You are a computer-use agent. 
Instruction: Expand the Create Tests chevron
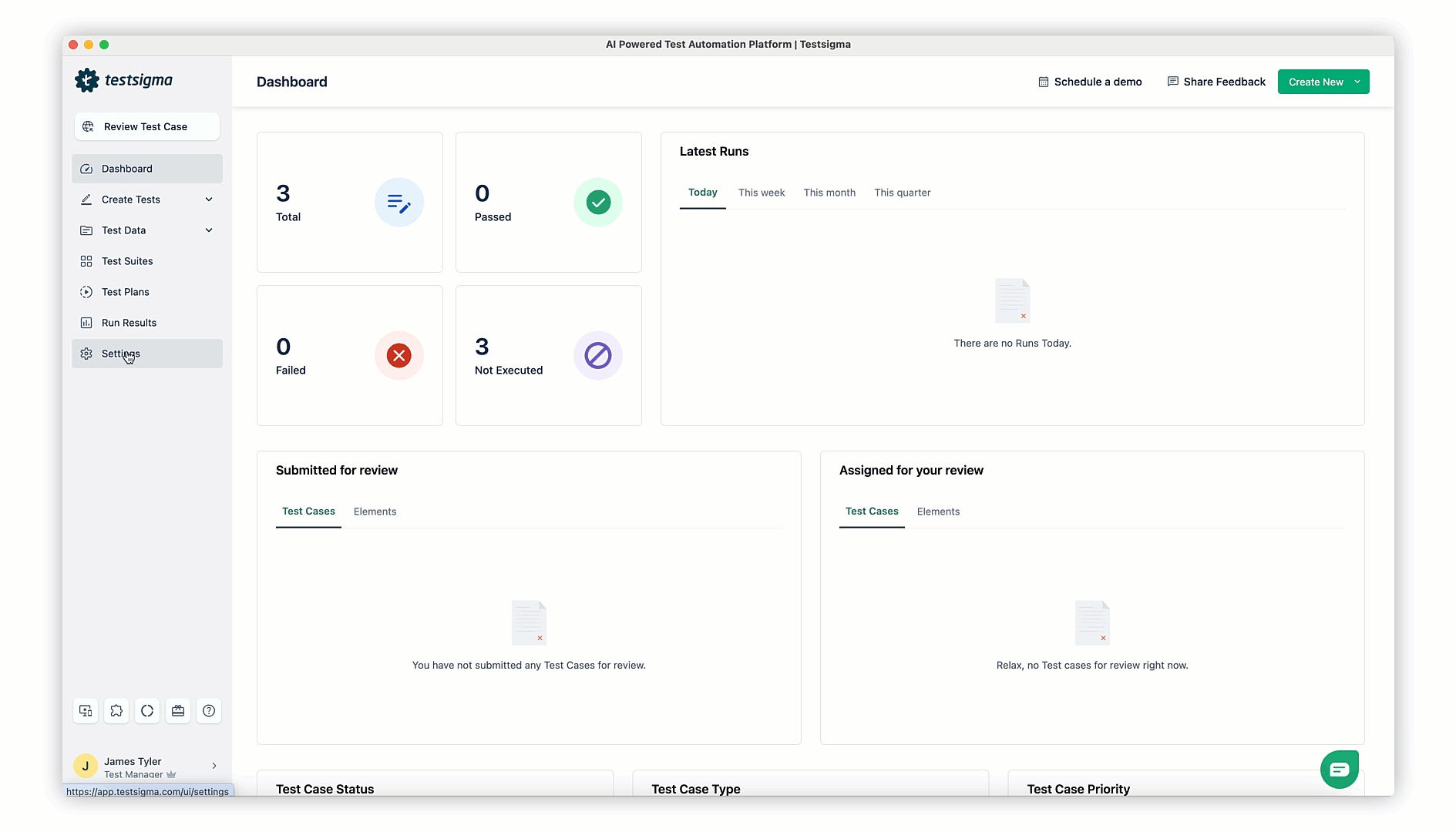point(209,200)
